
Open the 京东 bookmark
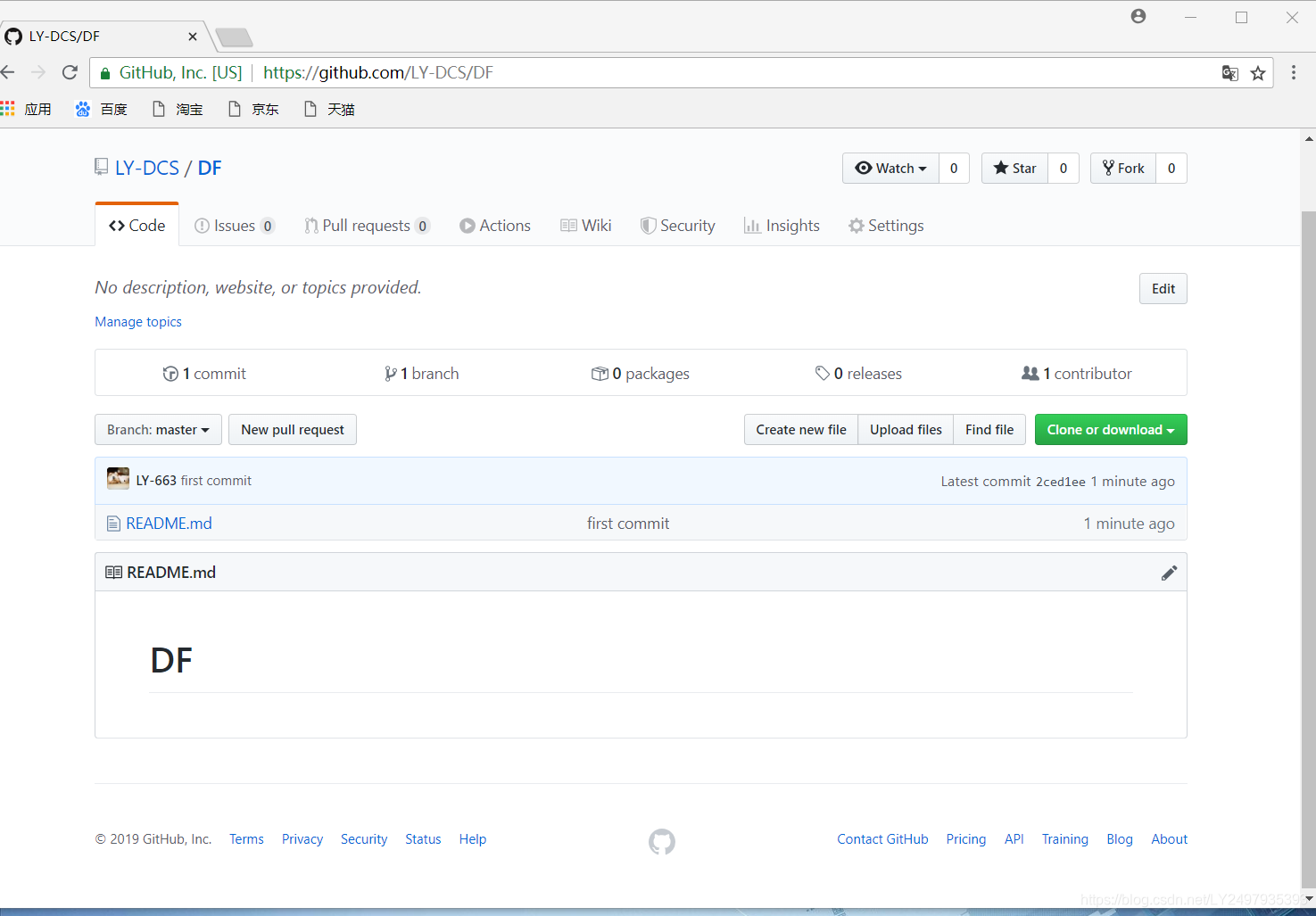coord(252,109)
